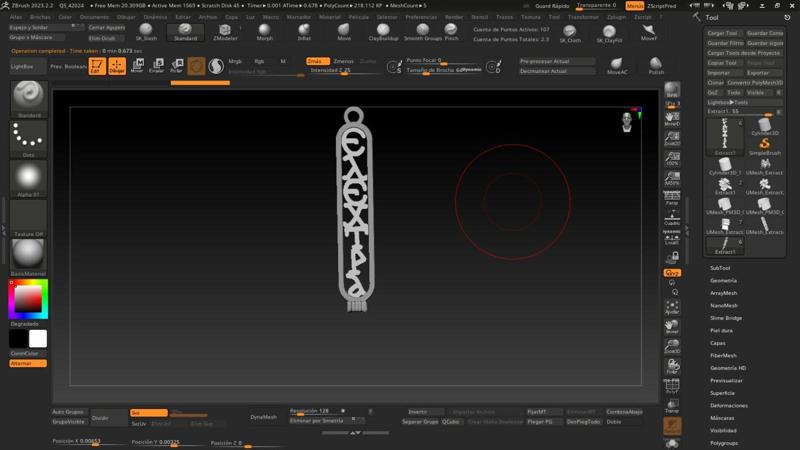Expand the Máscaras section
The image size is (800, 450).
coord(722,418)
